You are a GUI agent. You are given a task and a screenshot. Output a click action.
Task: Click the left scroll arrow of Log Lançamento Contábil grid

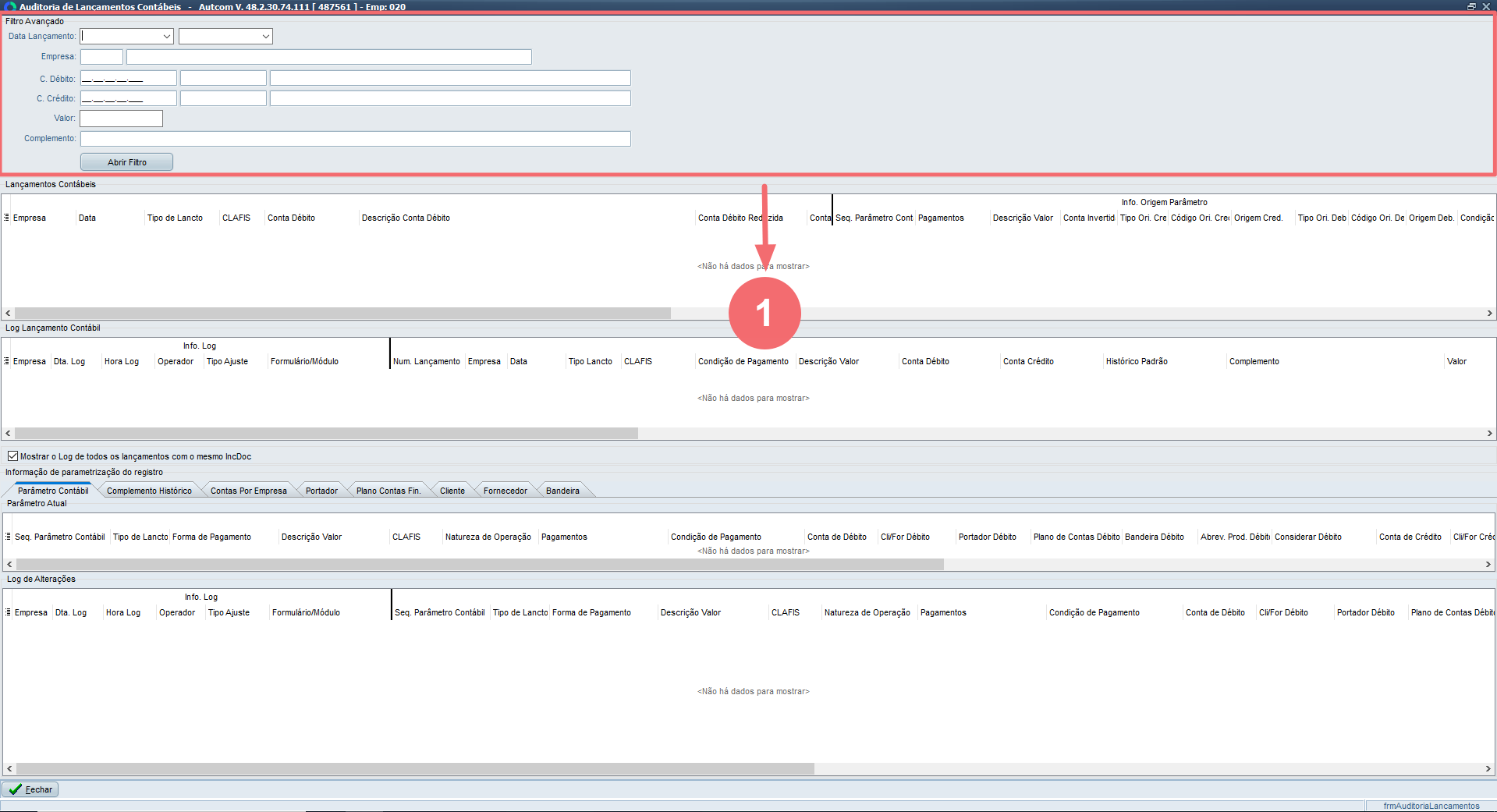point(9,433)
